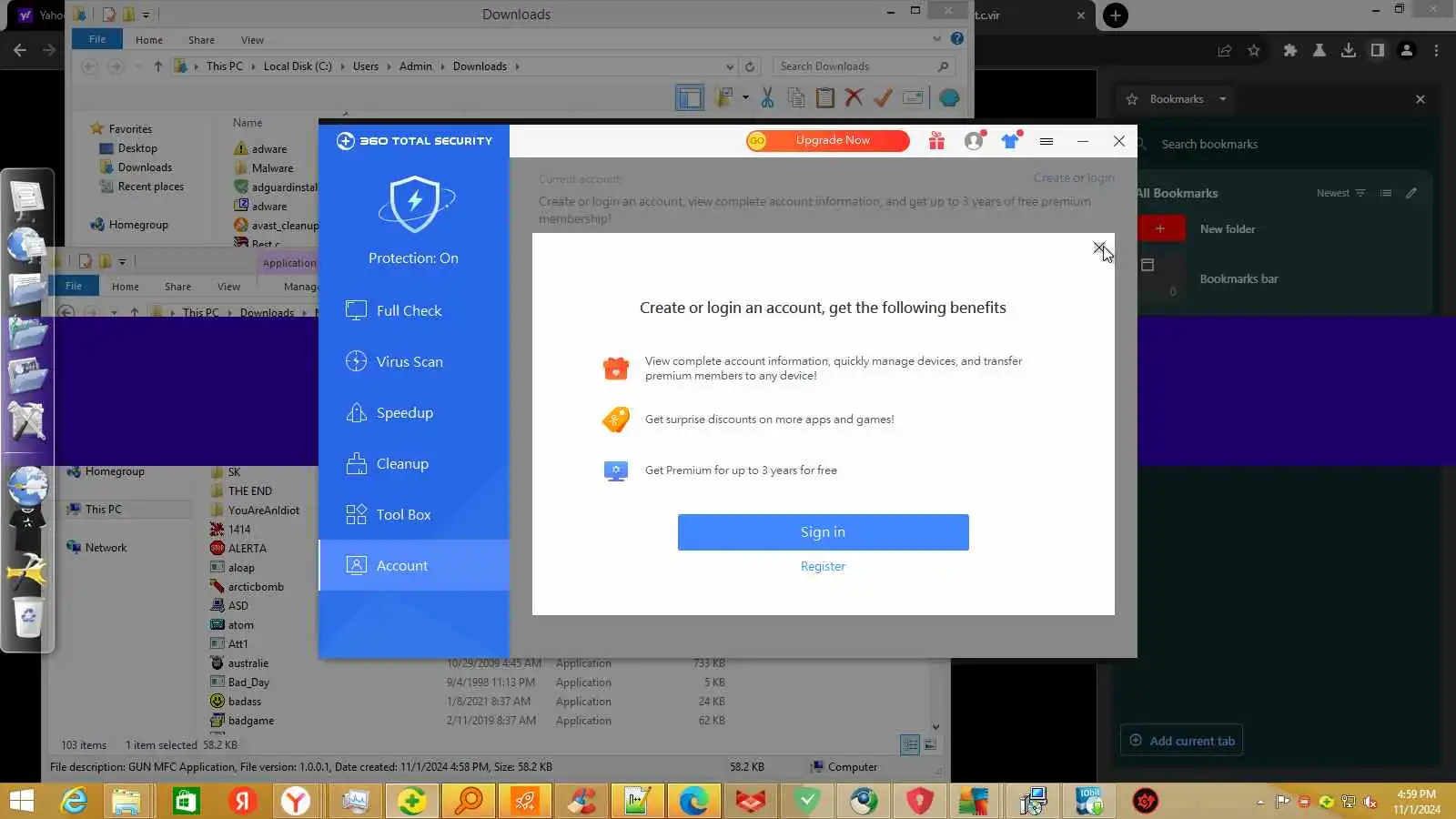Open recent locations dropdown beside forward arrow
Viewport: 1456px width, 819px height.
pyautogui.click(x=137, y=66)
